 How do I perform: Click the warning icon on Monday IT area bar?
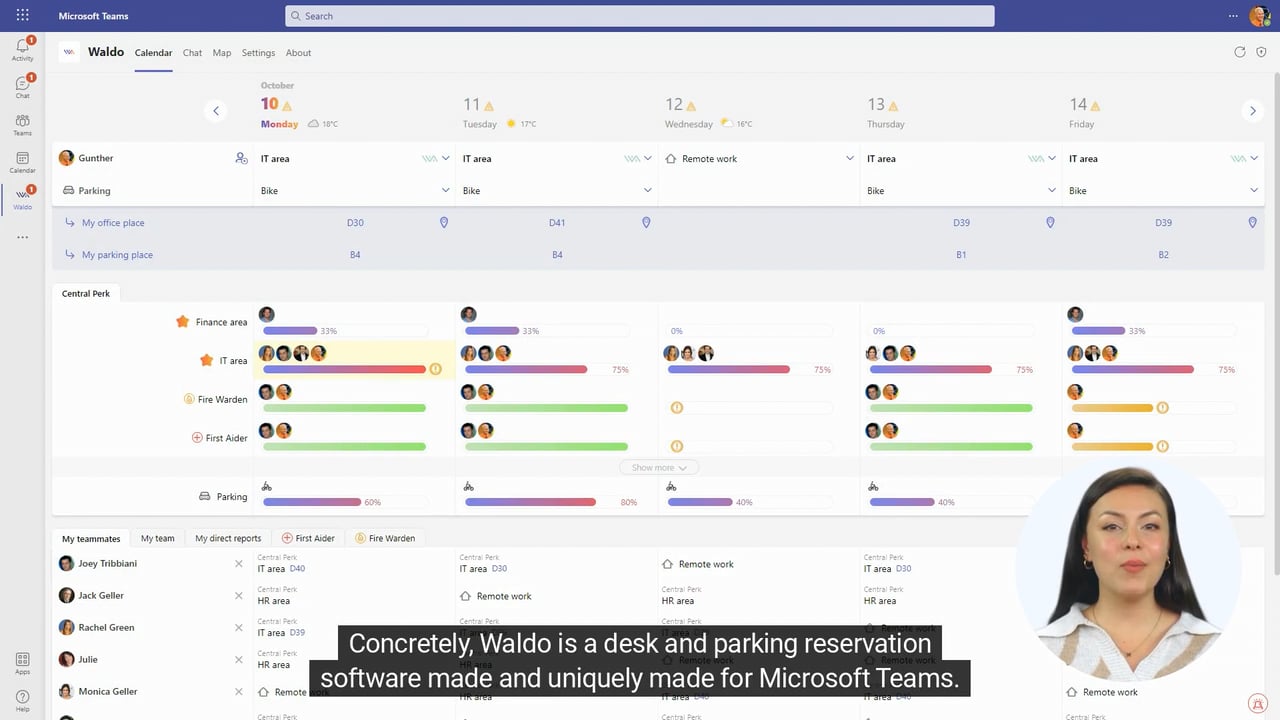435,369
